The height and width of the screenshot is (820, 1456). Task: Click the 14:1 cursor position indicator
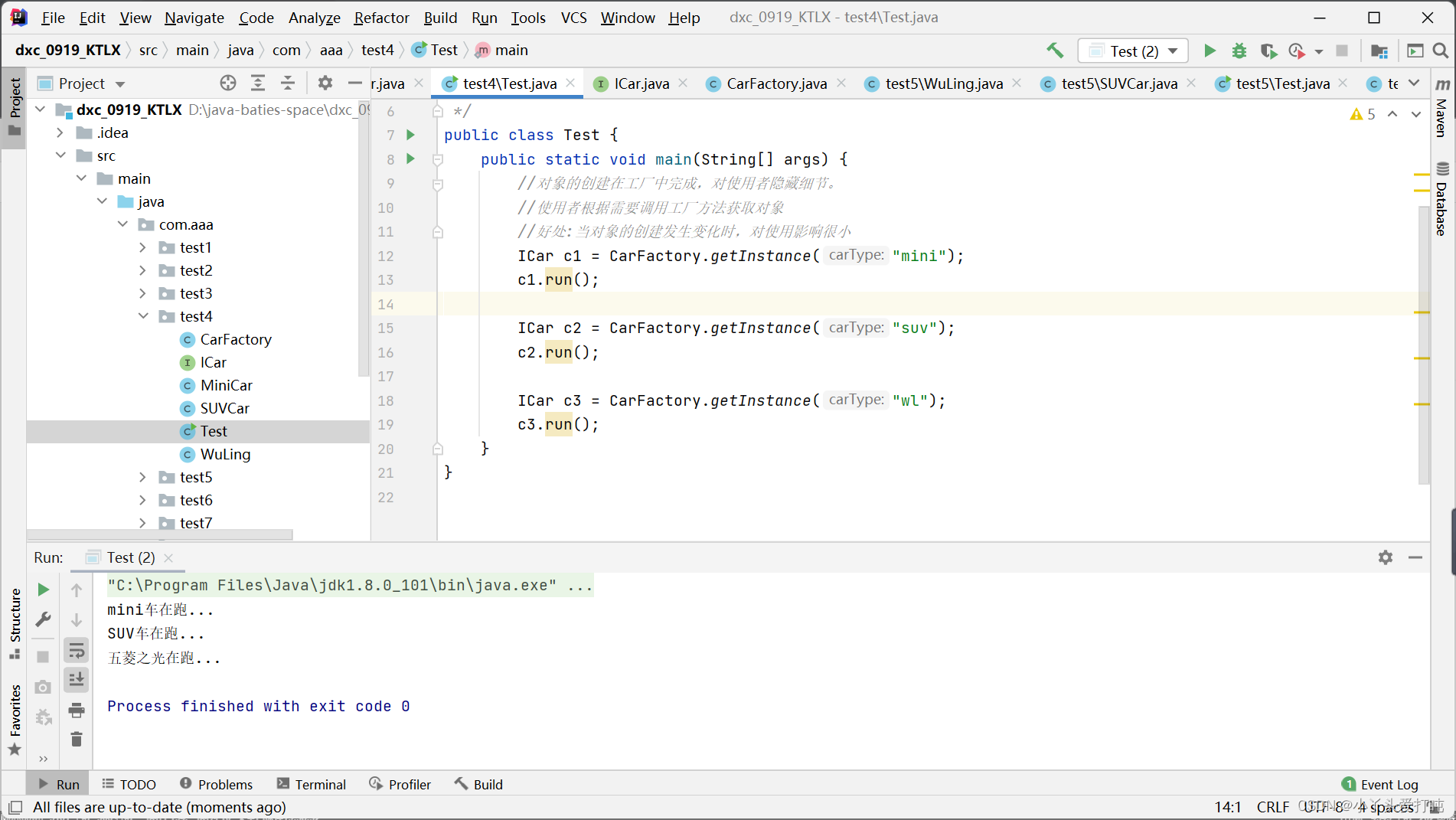click(1227, 807)
